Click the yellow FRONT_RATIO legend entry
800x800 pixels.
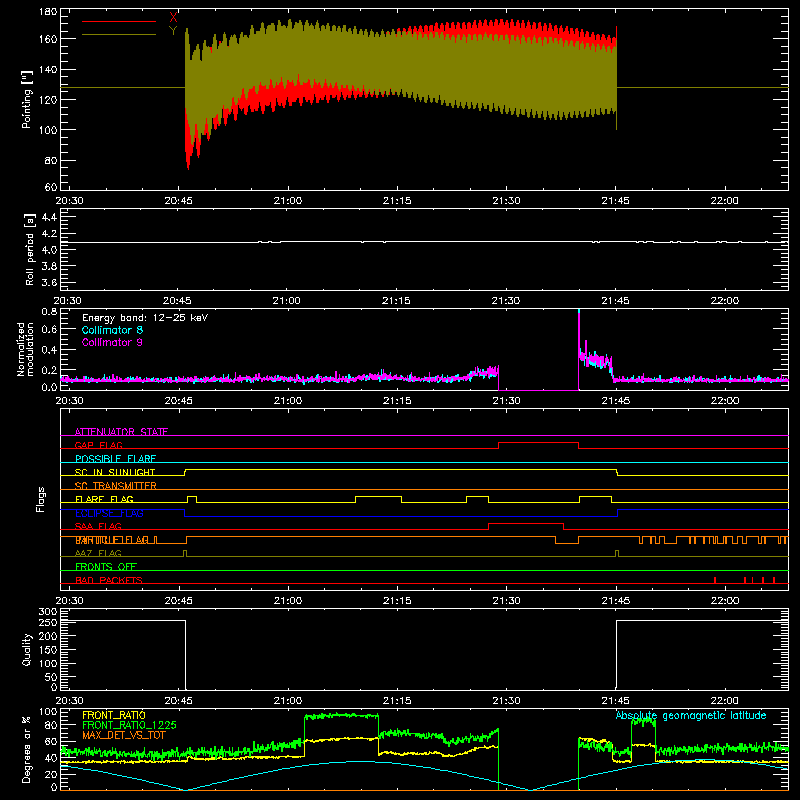[114, 715]
